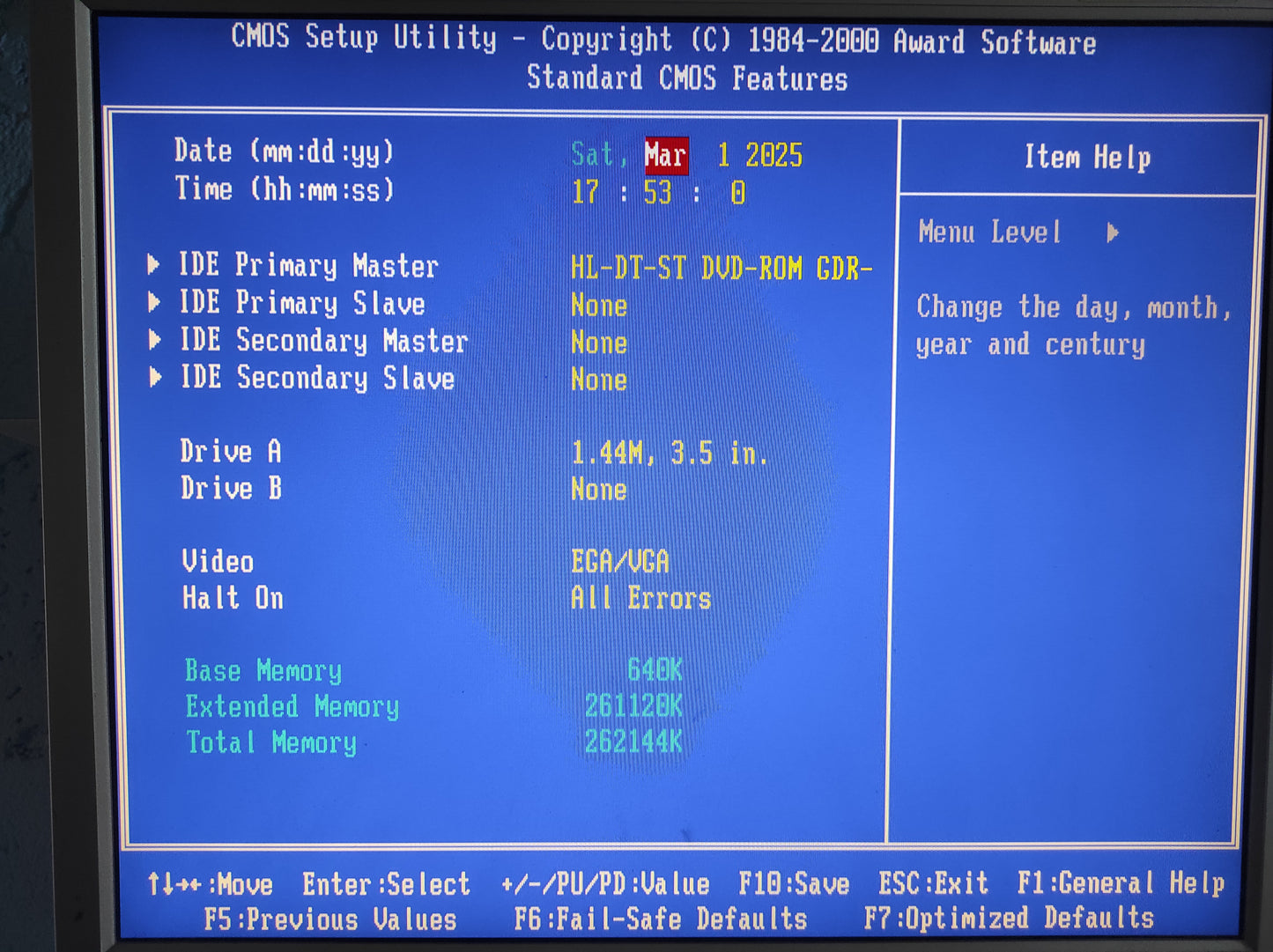Click the triangle next to IDE Secondary Master
The height and width of the screenshot is (952, 1273).
155,340
